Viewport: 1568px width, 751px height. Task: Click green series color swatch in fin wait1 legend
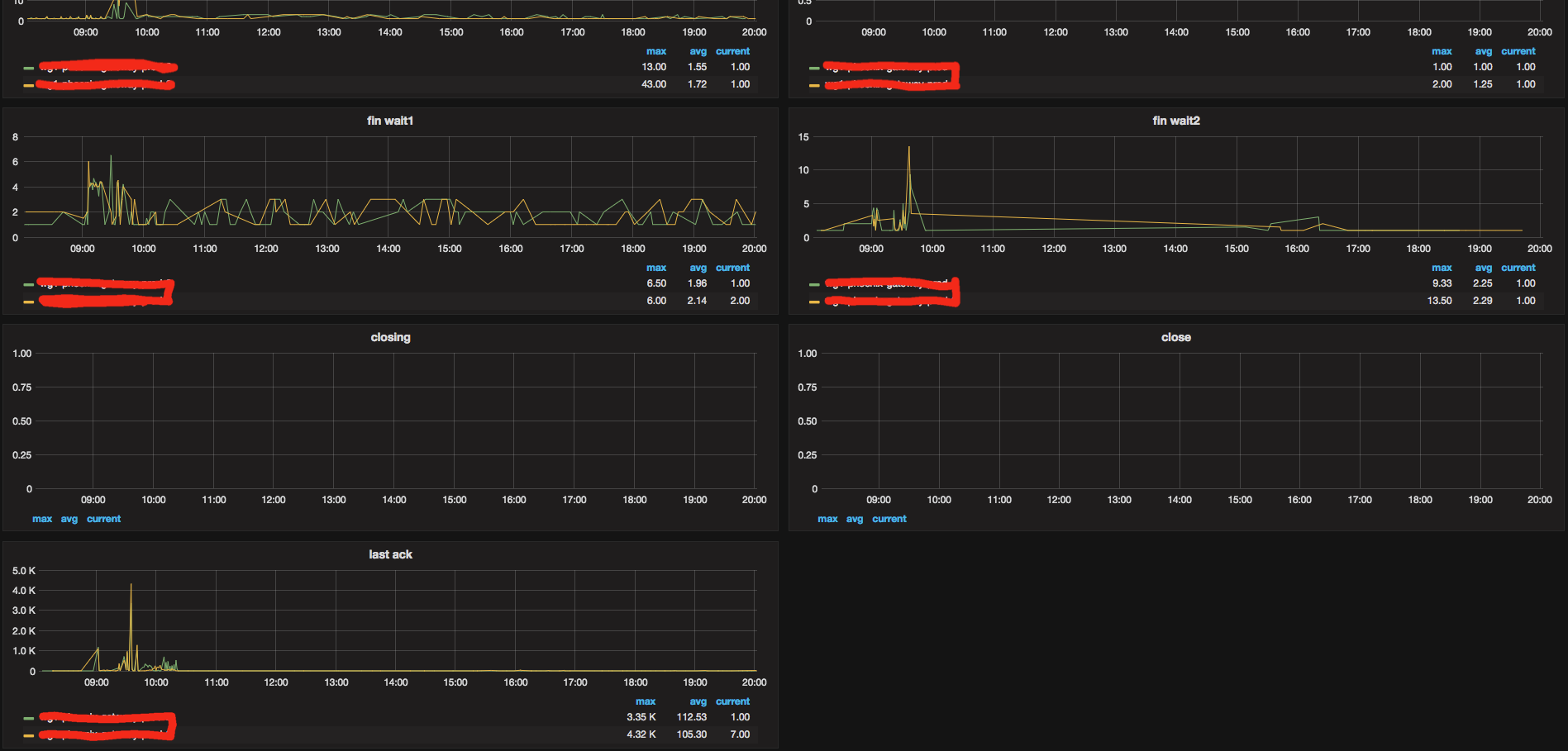pos(29,284)
